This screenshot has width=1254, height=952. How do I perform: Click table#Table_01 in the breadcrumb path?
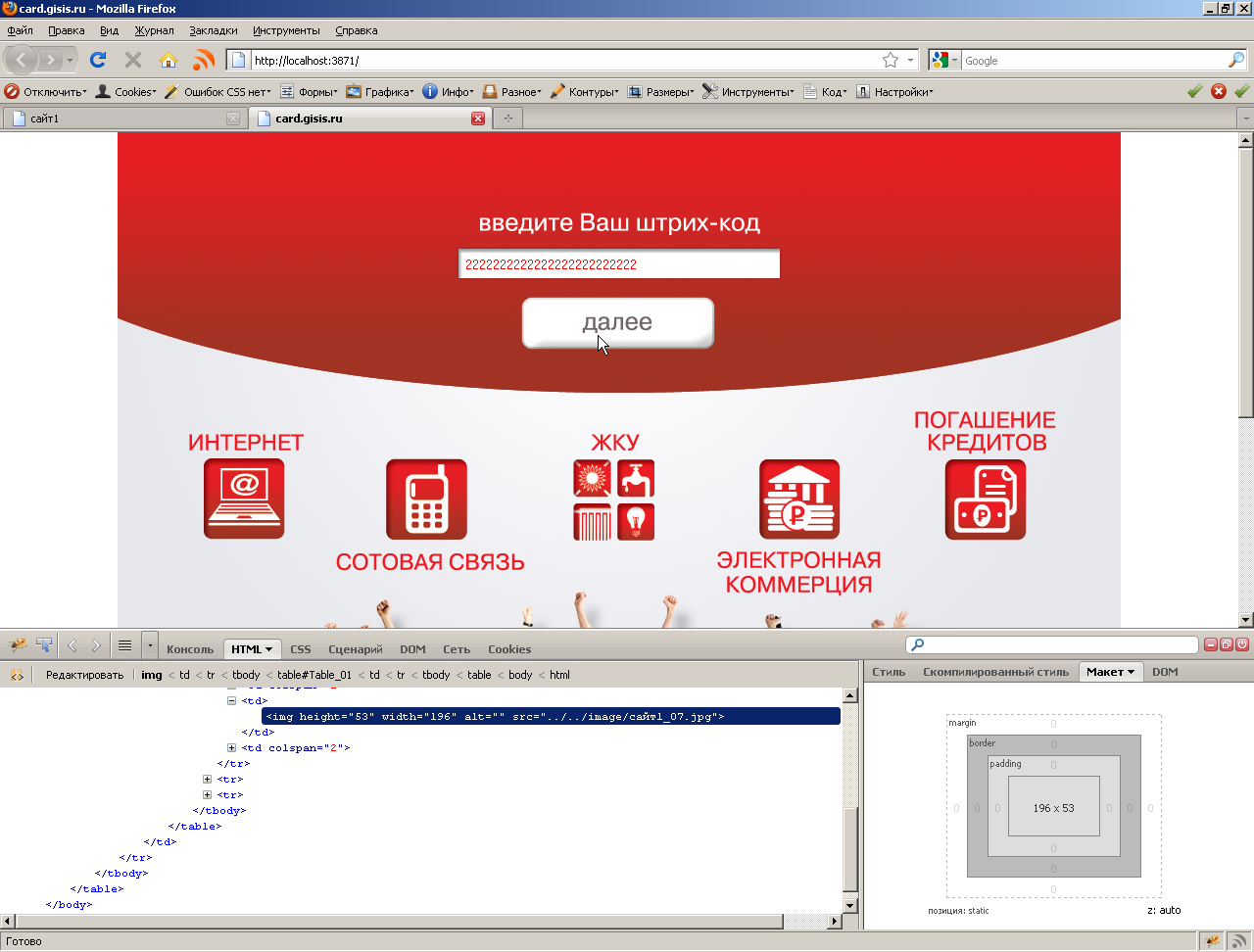point(314,675)
